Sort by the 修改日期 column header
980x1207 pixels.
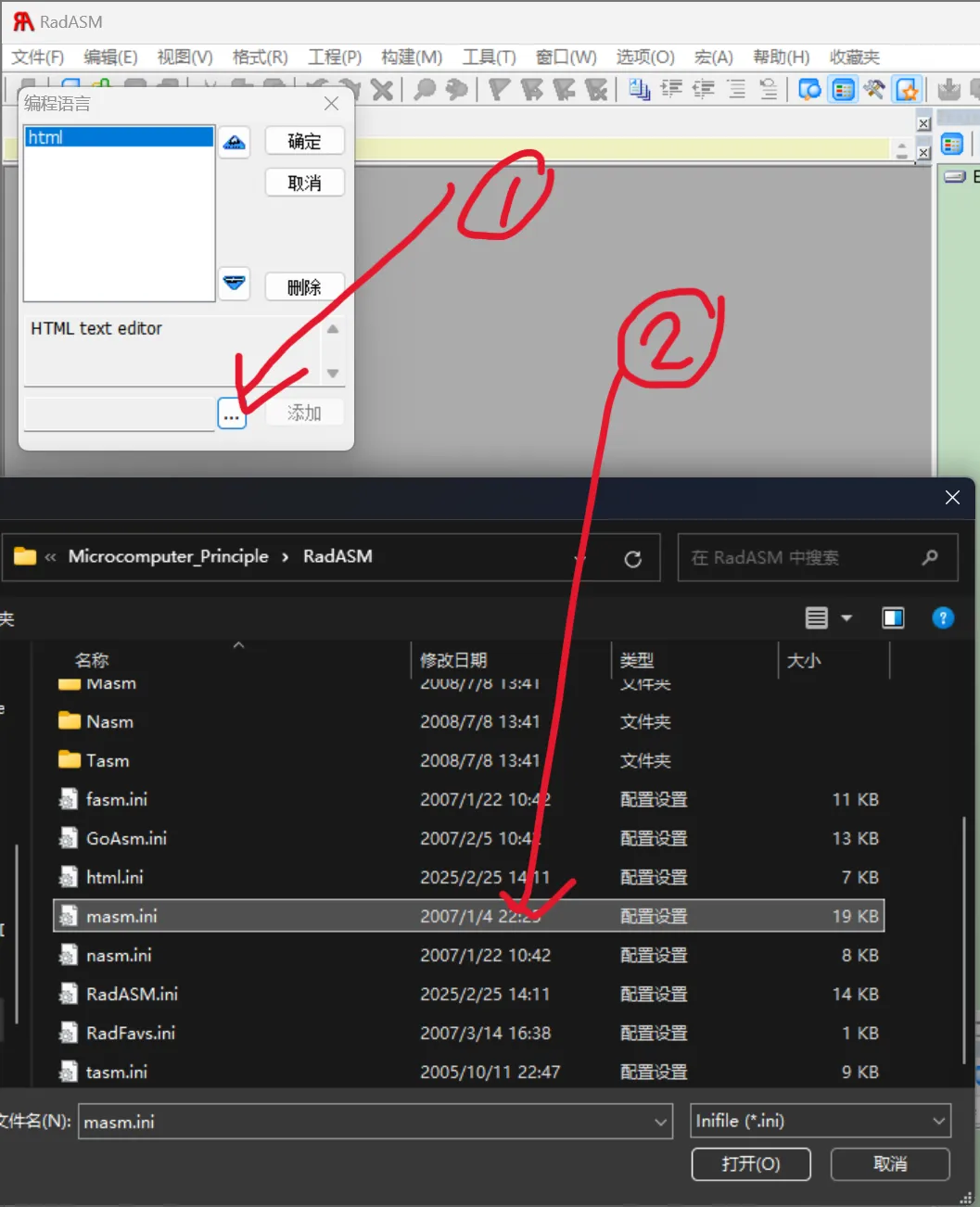pos(453,660)
